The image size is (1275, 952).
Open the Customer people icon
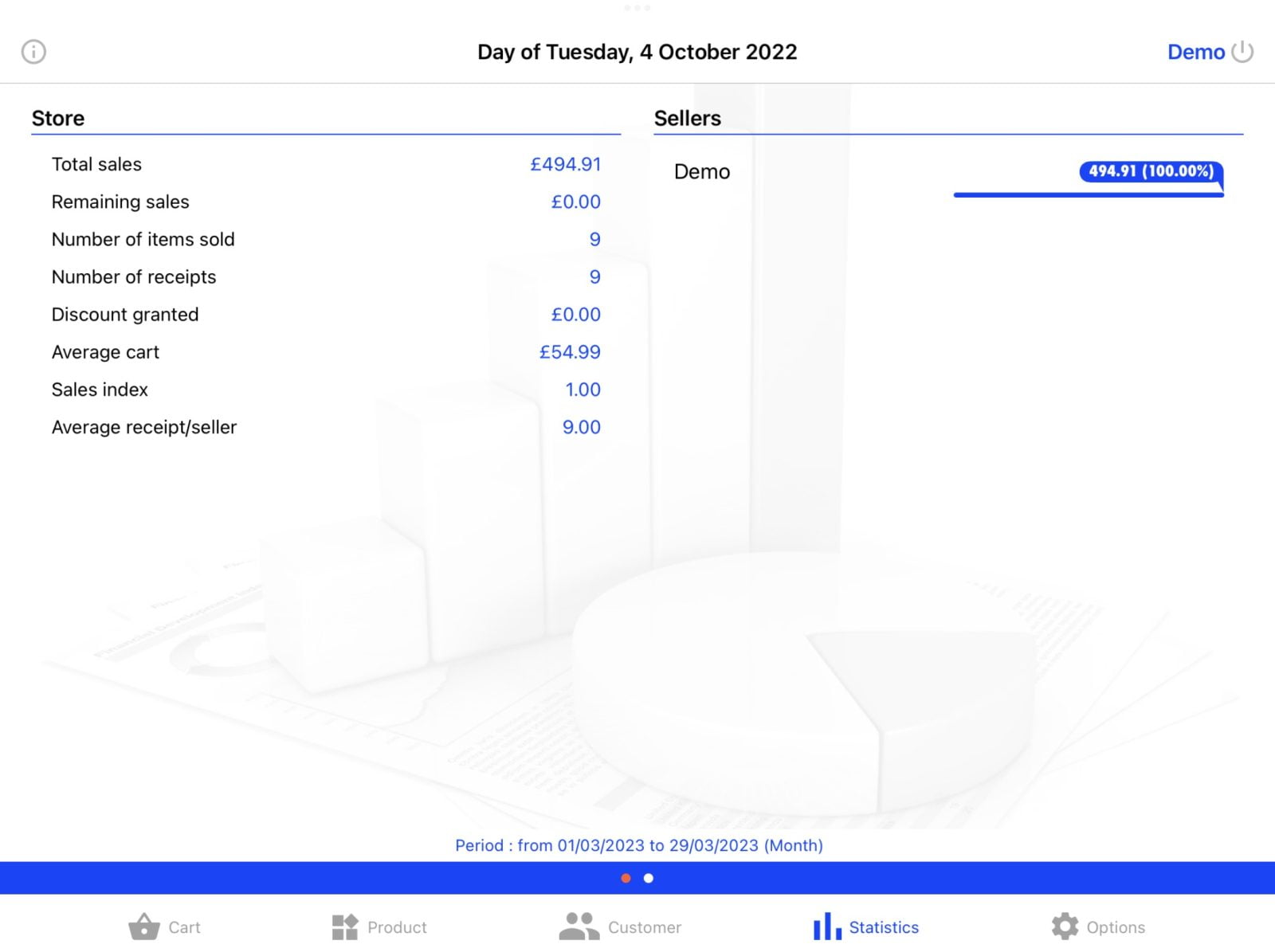(x=579, y=927)
